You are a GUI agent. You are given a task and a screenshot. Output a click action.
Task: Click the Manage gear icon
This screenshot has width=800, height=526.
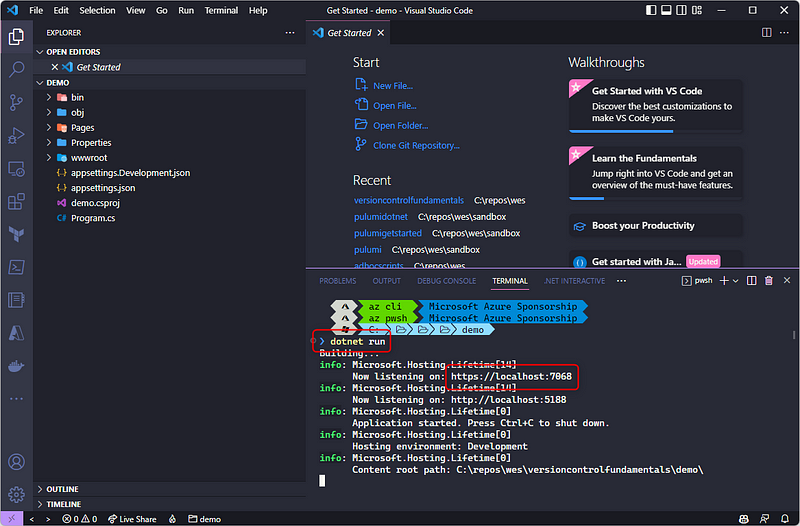[16, 494]
